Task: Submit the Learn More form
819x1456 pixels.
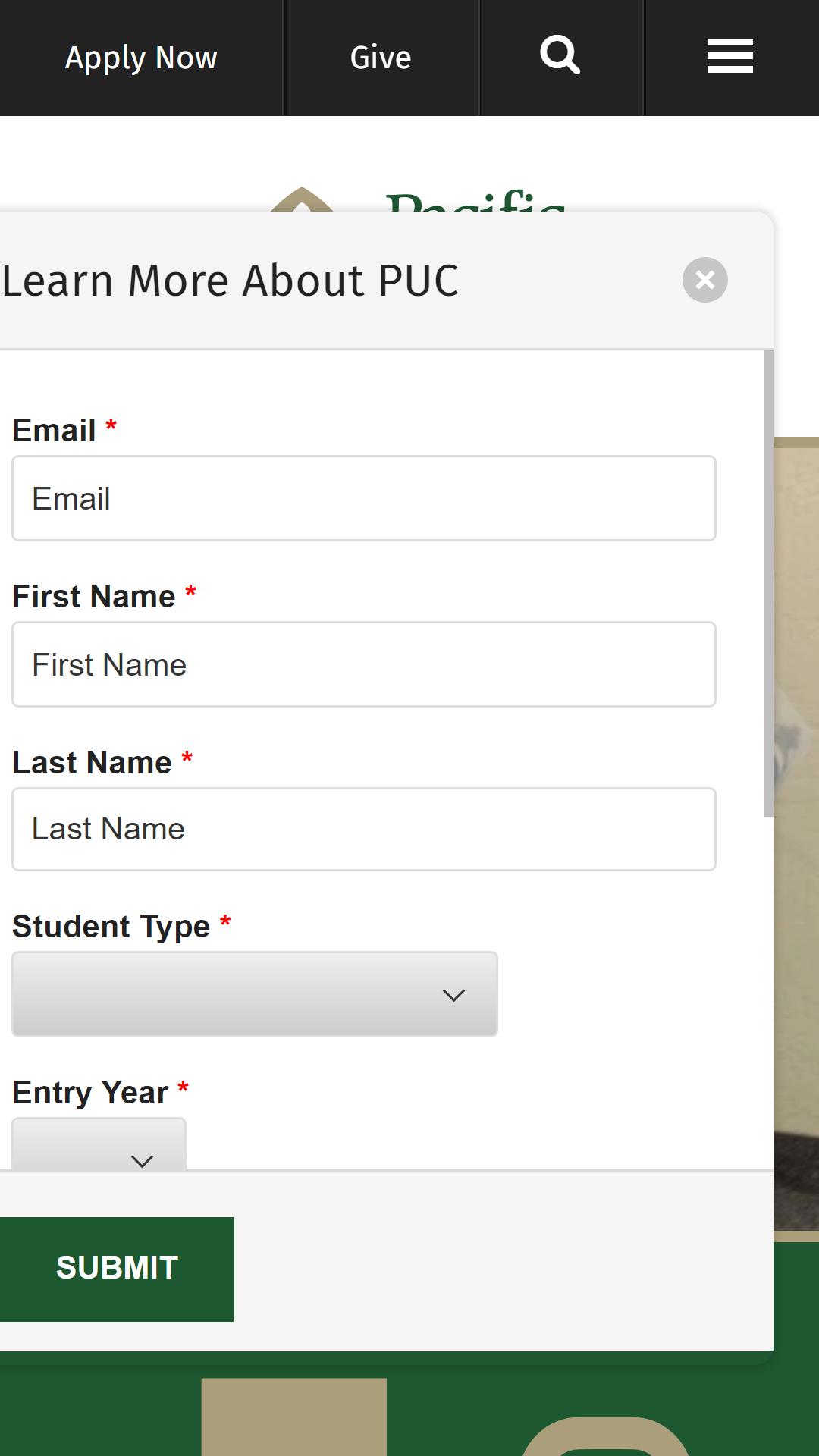Action: (x=117, y=1269)
